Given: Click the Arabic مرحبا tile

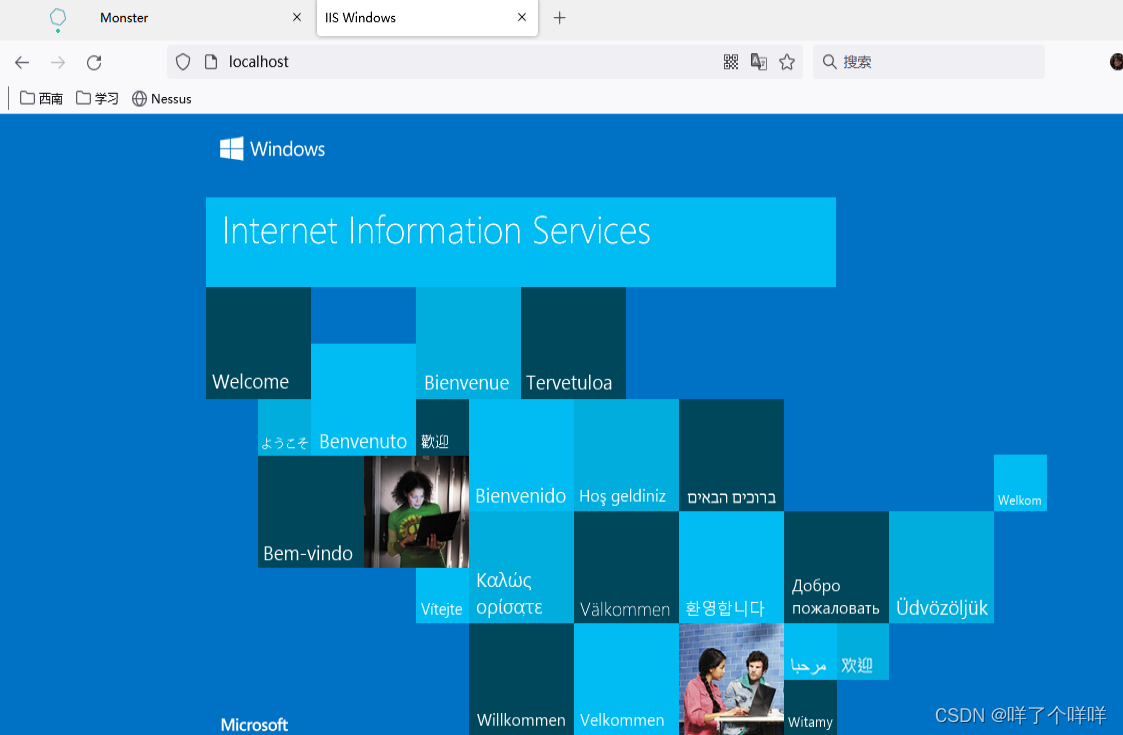Looking at the screenshot, I should pyautogui.click(x=810, y=651).
